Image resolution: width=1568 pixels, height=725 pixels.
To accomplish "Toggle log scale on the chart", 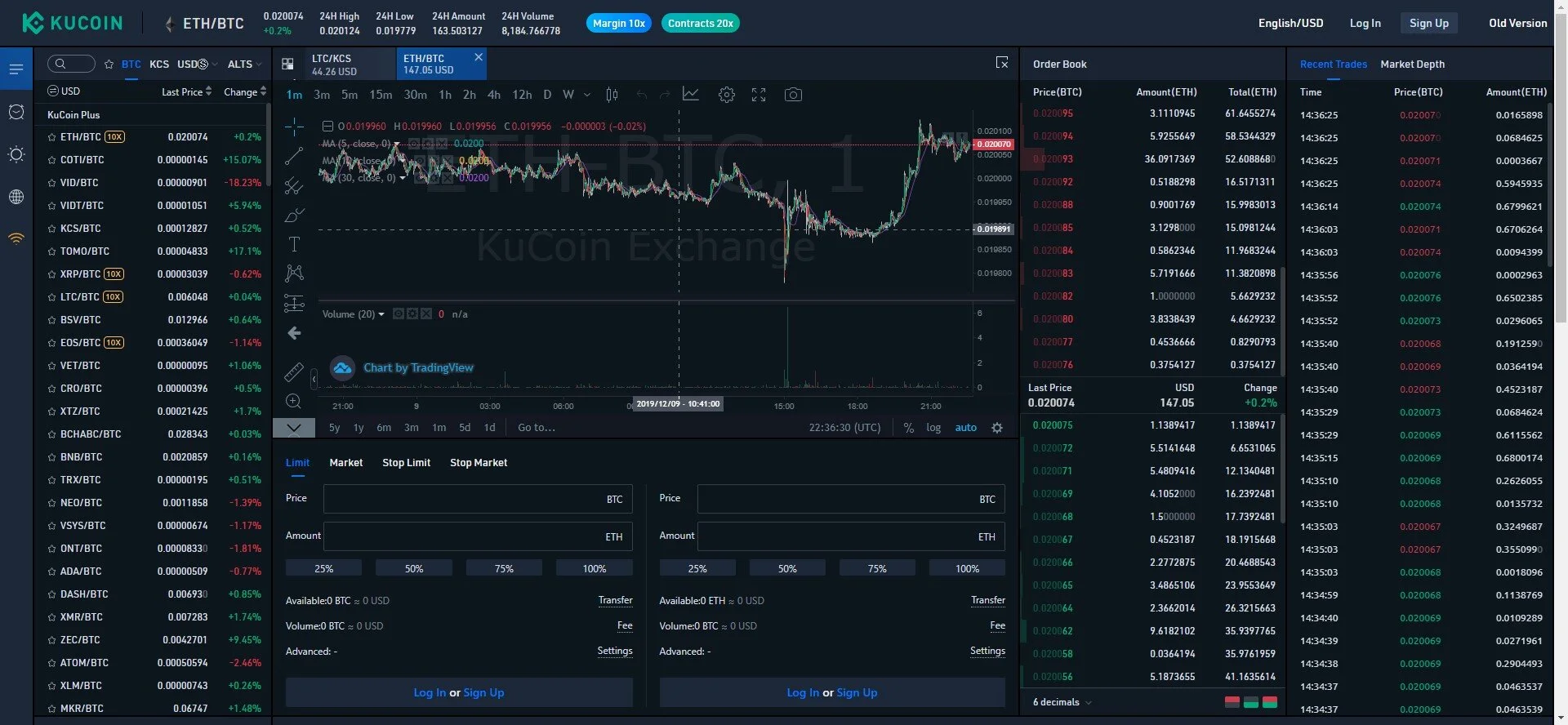I will click(x=933, y=428).
